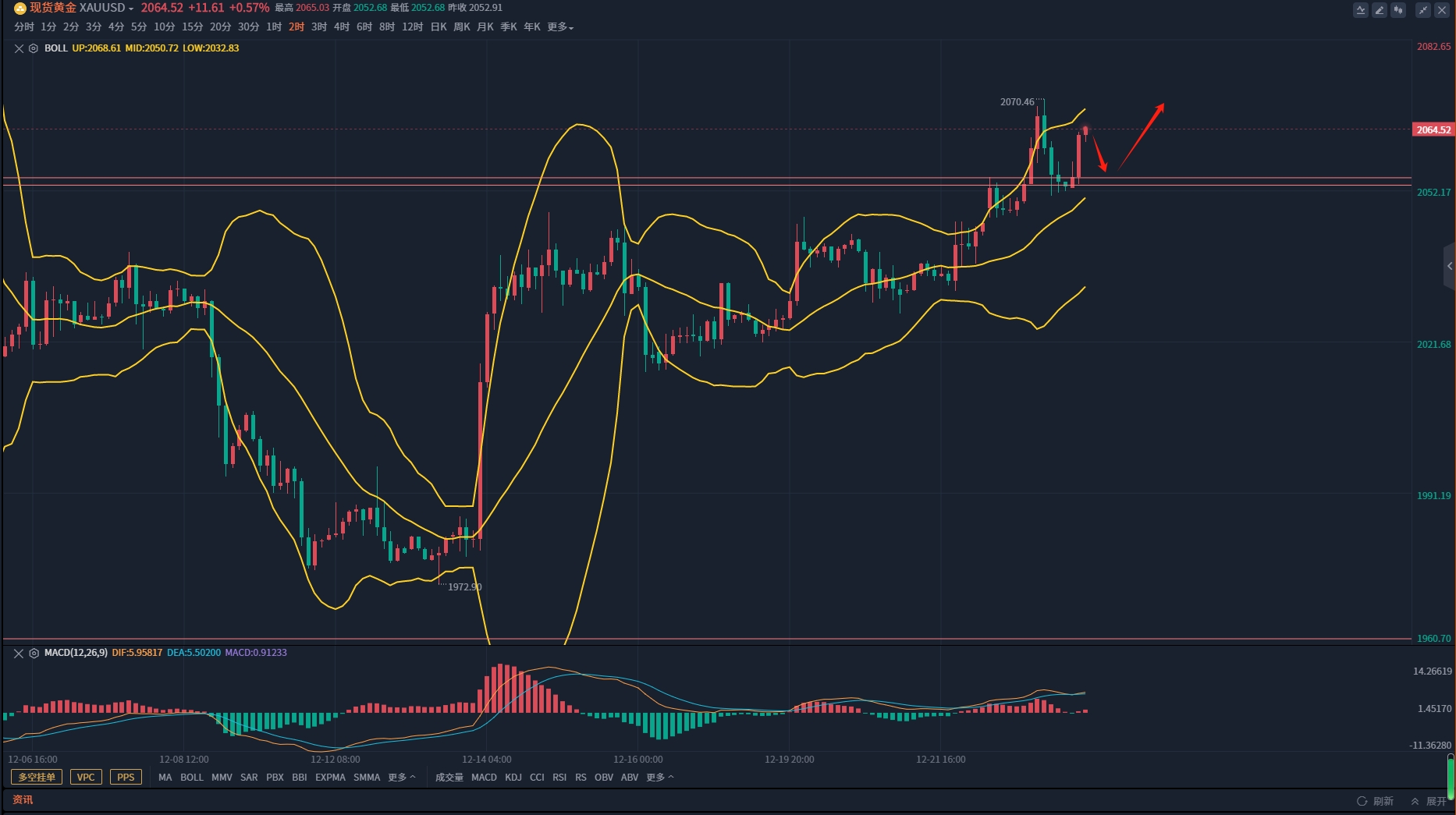Open the 更多 timeframe dropdown
This screenshot has width=1456, height=815.
[560, 27]
